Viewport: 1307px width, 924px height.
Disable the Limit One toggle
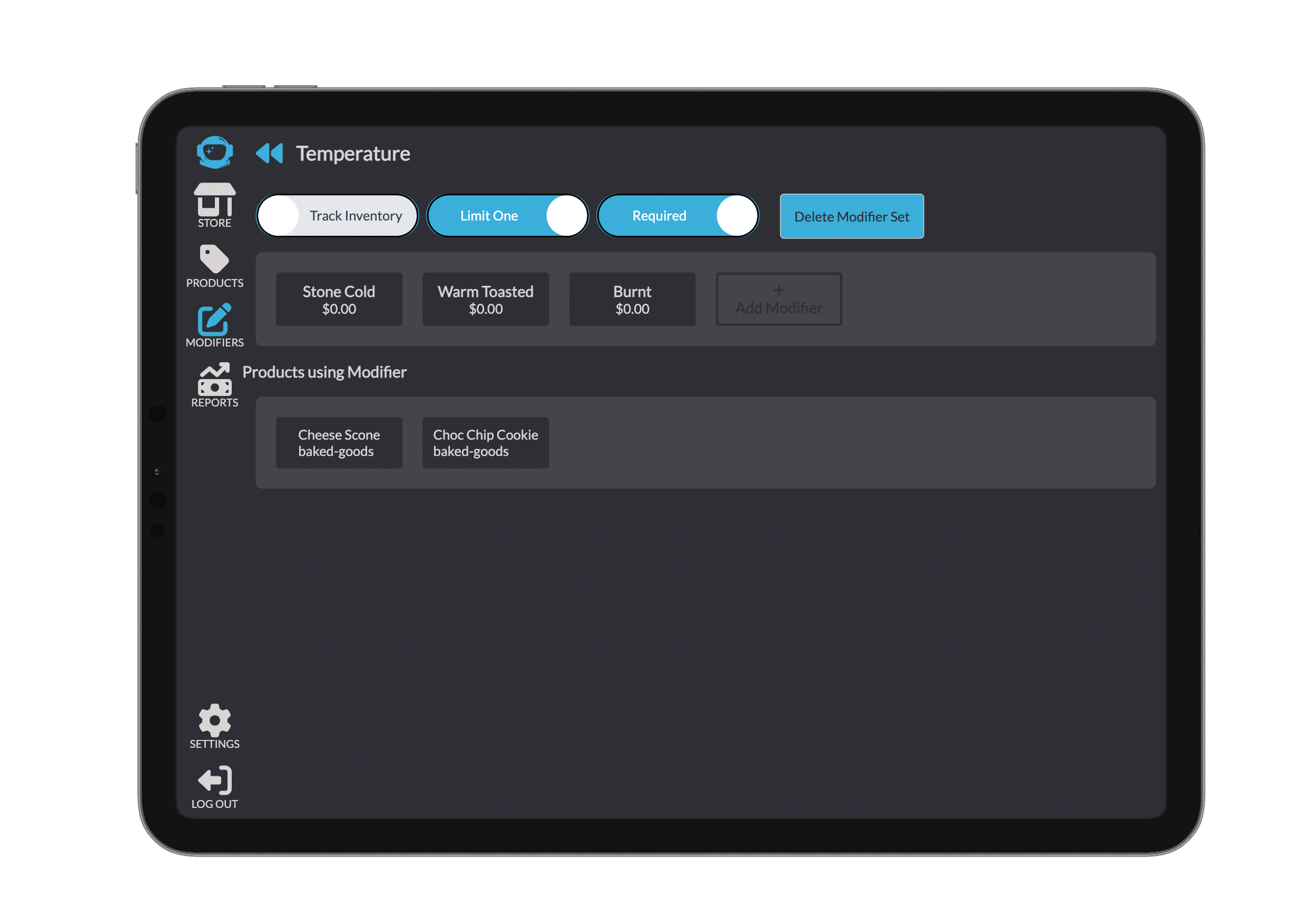(x=507, y=216)
